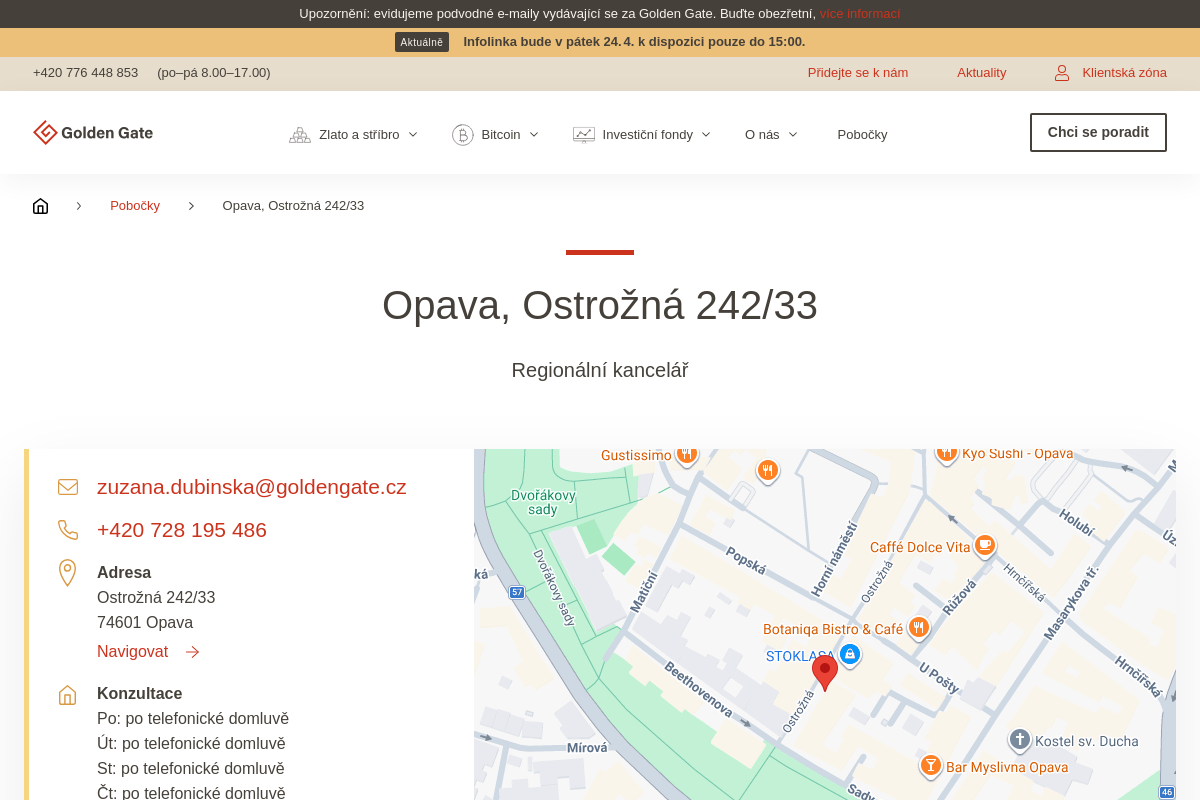Viewport: 1200px width, 800px height.
Task: Click the Bitcoin coin icon
Action: [463, 135]
